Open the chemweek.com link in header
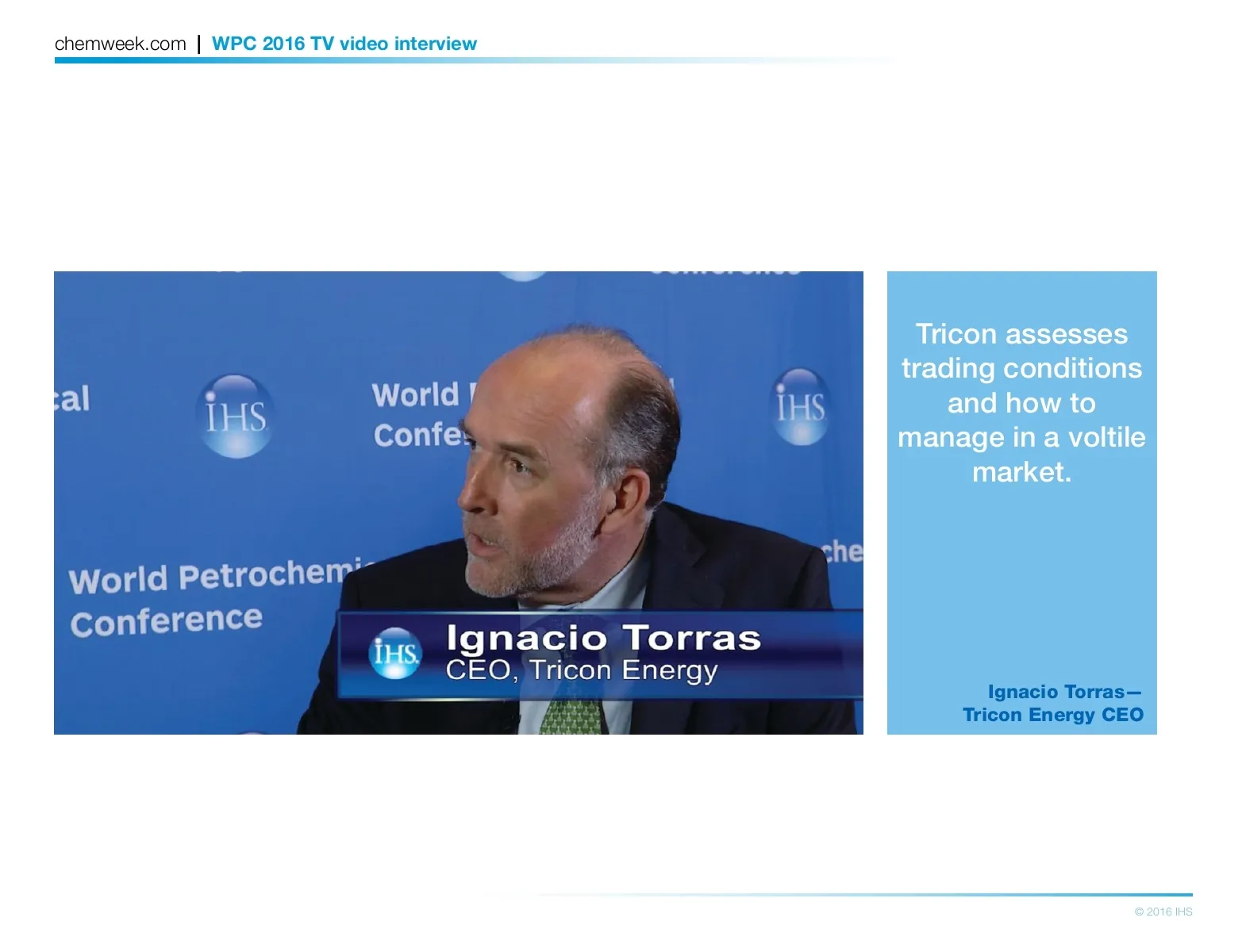The height and width of the screenshot is (952, 1246). (120, 44)
